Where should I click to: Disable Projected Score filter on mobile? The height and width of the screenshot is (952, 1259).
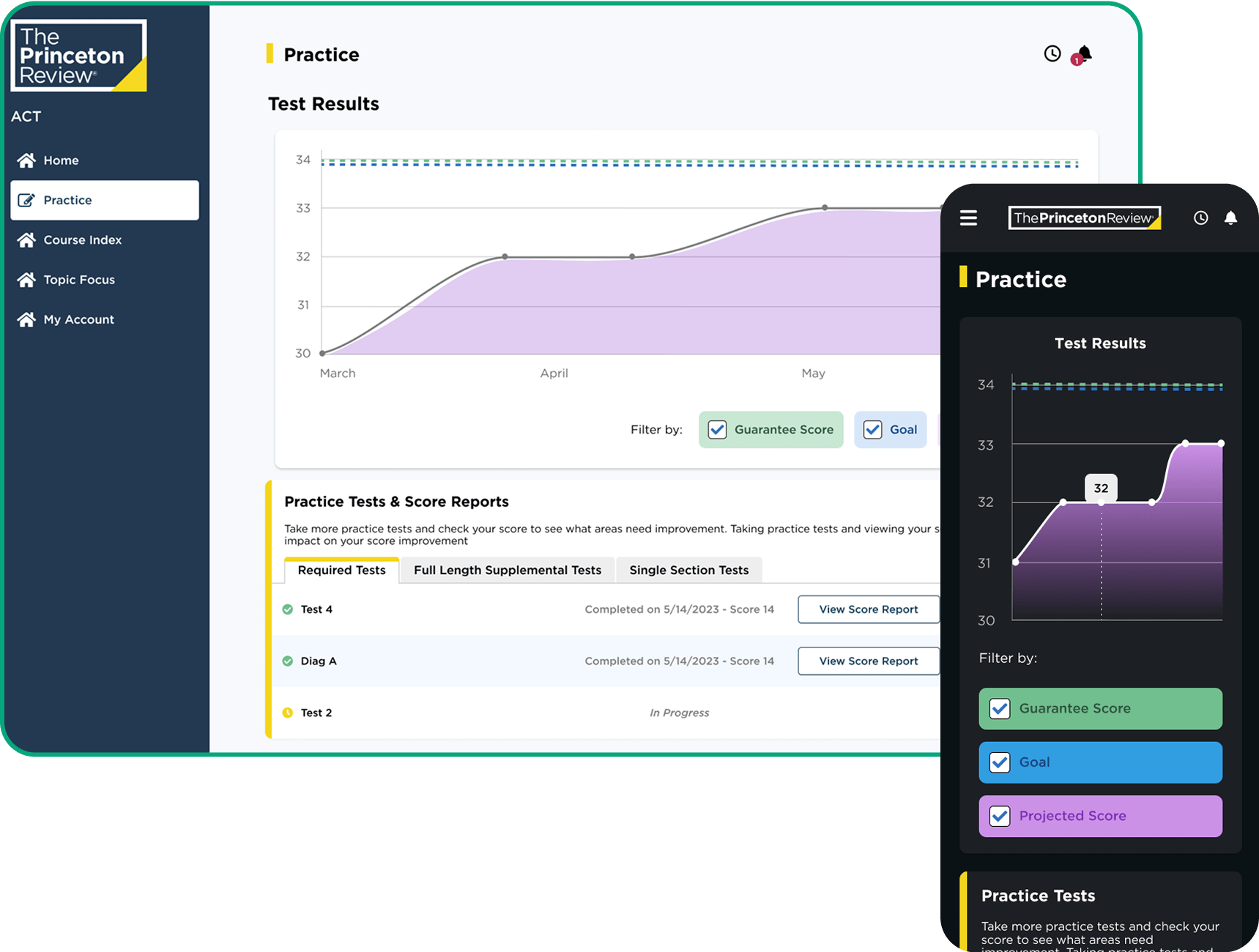1000,816
